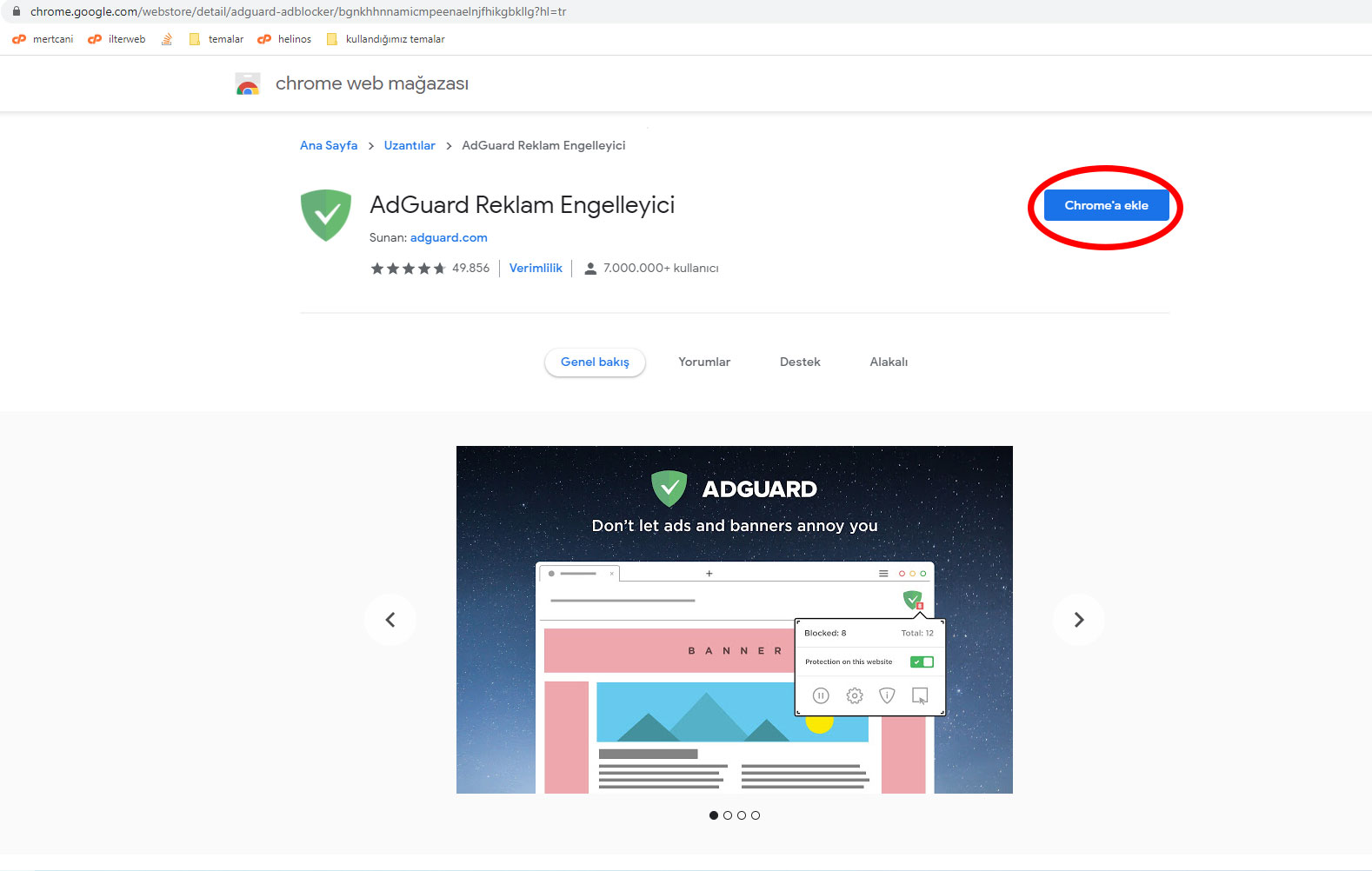Open the temalar bookmark folder
Screen dimensions: 1372x871
[216, 39]
